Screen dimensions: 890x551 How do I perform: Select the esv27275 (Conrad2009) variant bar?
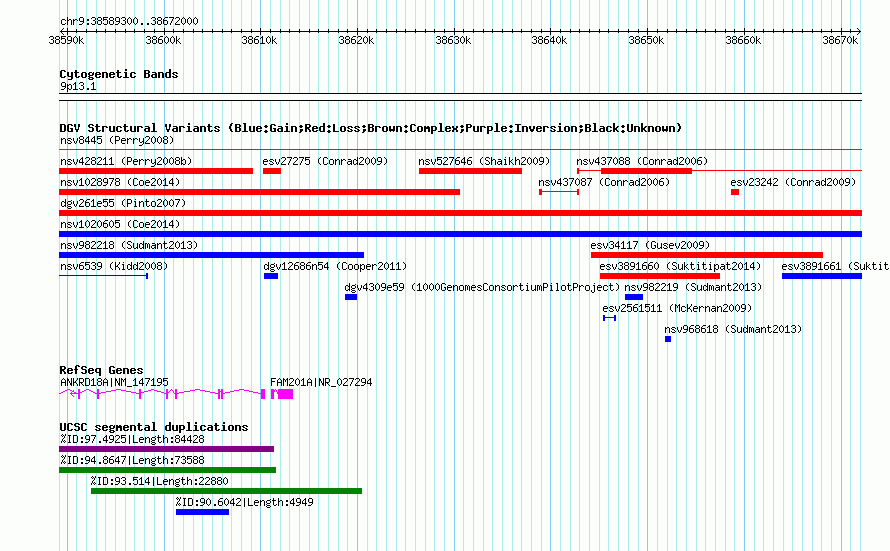point(272,171)
